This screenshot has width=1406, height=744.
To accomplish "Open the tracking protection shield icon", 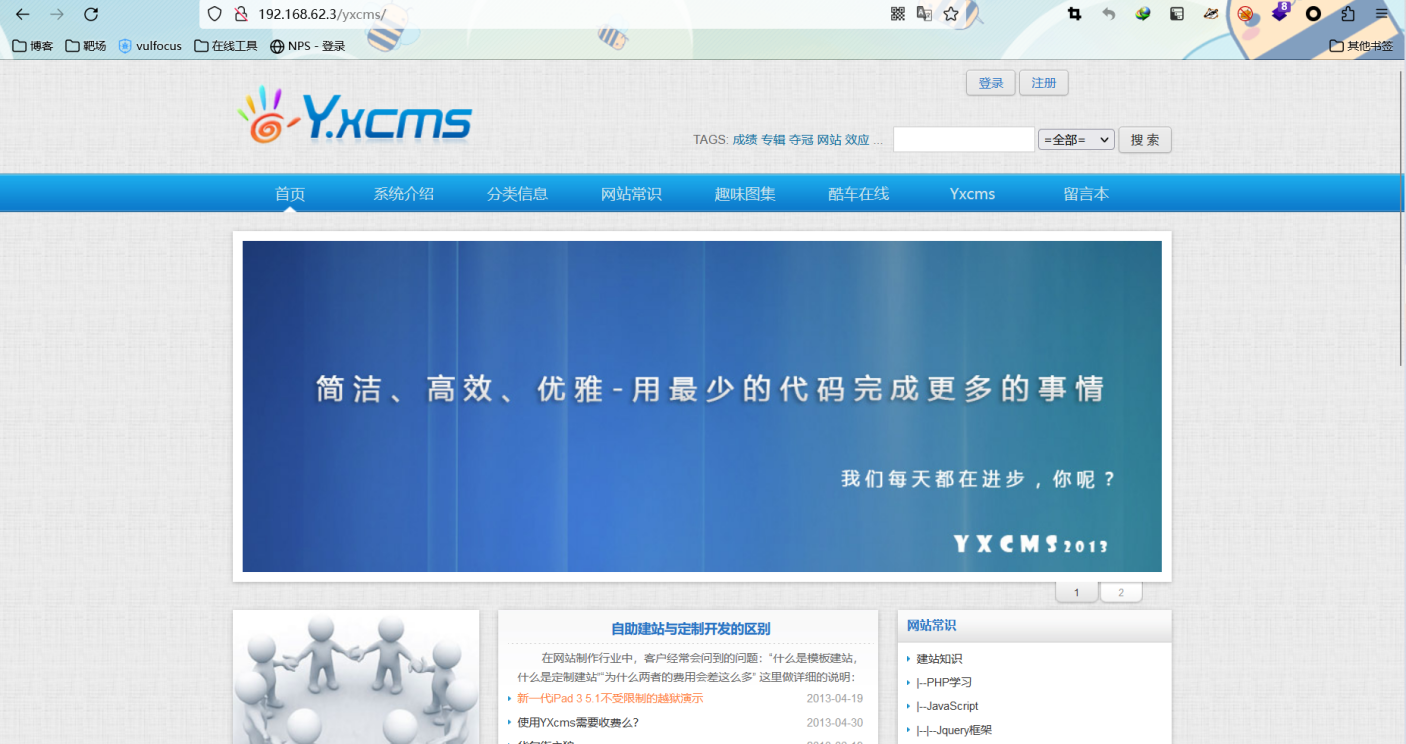I will (x=214, y=14).
